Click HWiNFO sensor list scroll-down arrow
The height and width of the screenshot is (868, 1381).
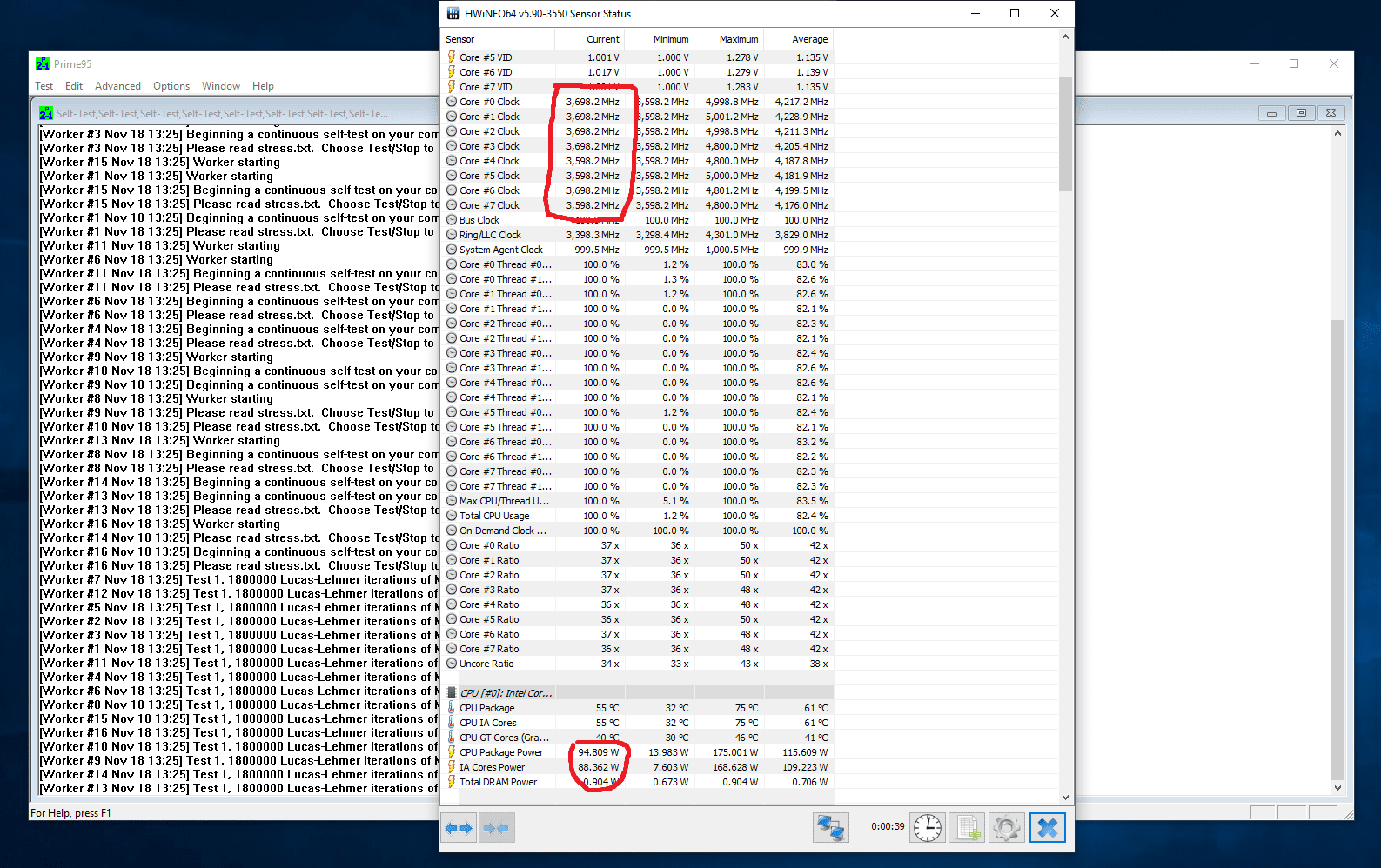click(x=1065, y=797)
